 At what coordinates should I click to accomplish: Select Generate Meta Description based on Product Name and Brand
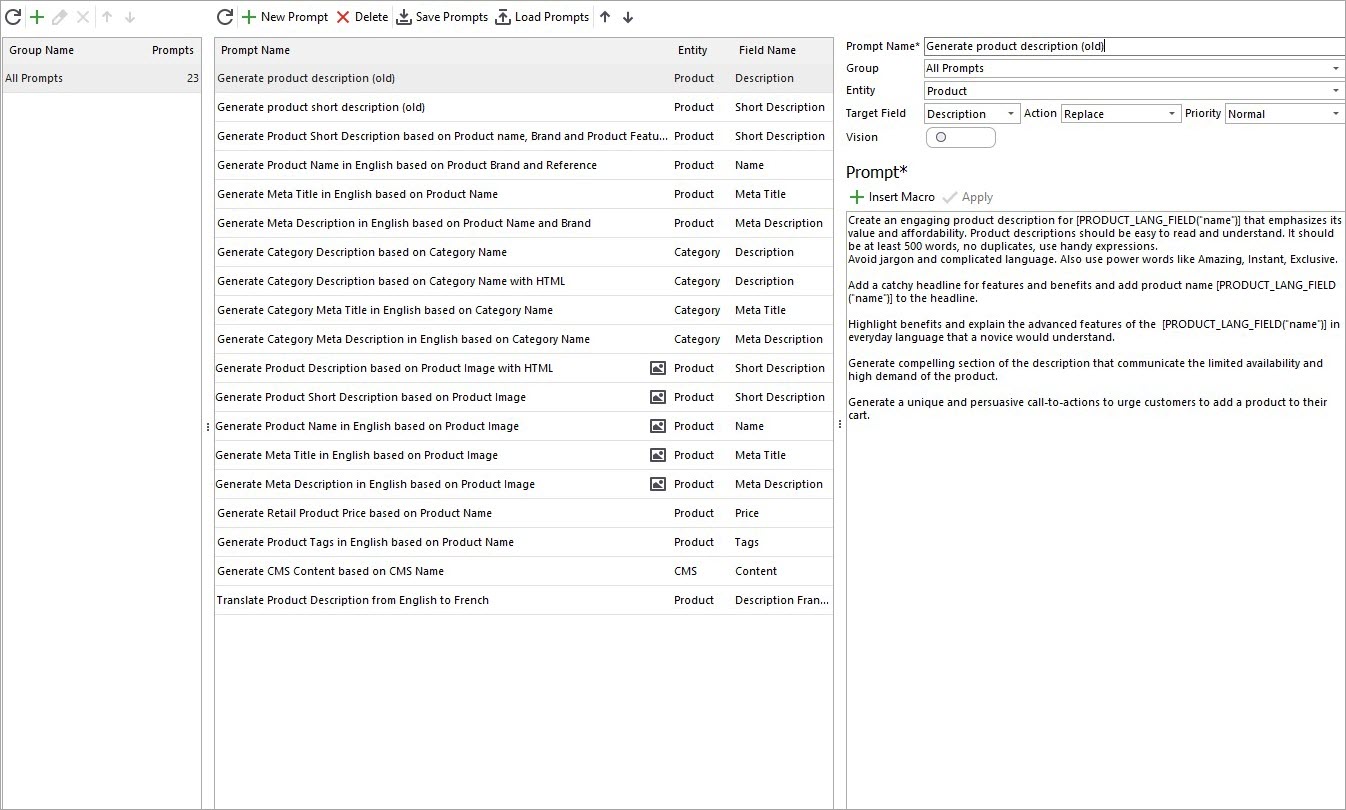pyautogui.click(x=523, y=223)
